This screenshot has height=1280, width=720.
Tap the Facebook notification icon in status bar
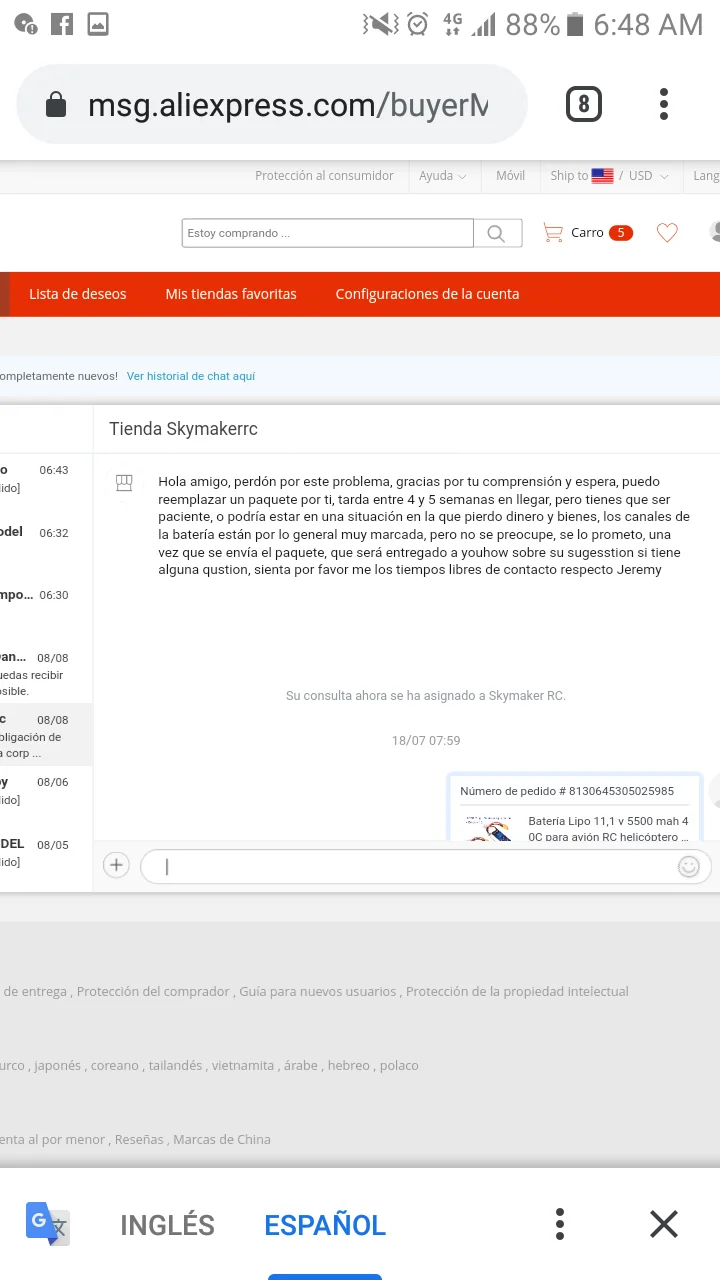[62, 24]
